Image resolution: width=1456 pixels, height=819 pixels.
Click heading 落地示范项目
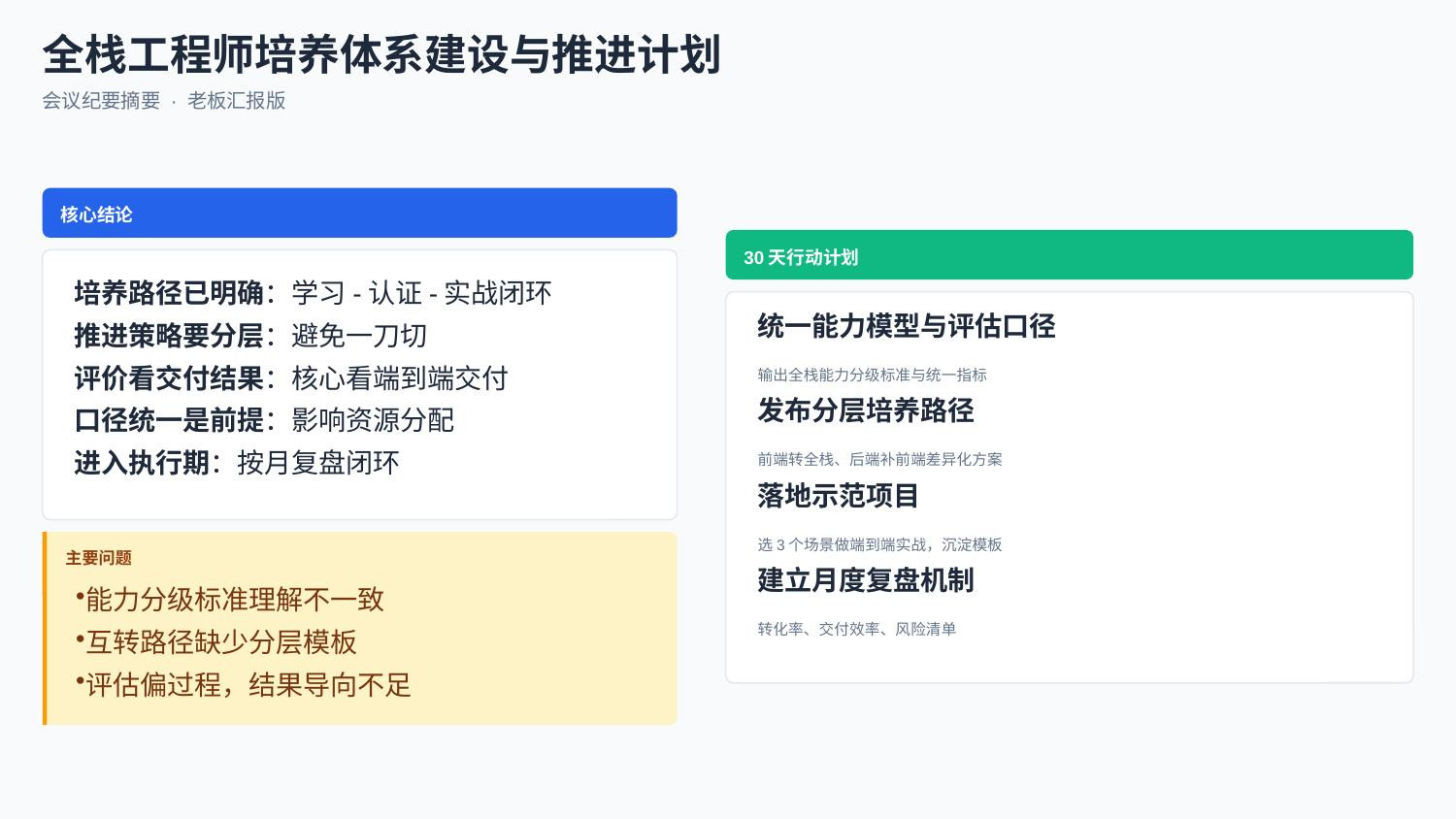click(x=839, y=496)
